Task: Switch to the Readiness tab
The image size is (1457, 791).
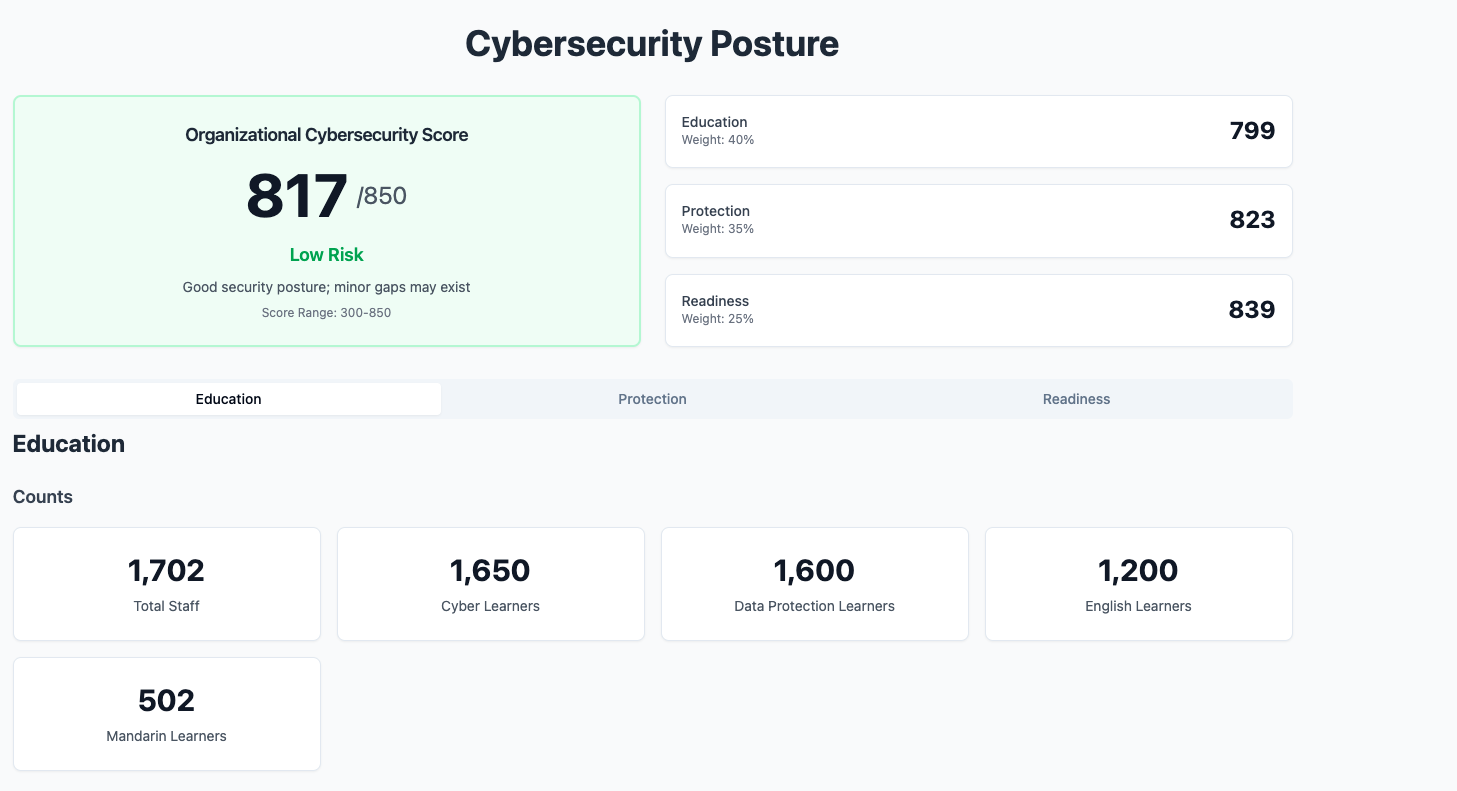Action: coord(1076,399)
